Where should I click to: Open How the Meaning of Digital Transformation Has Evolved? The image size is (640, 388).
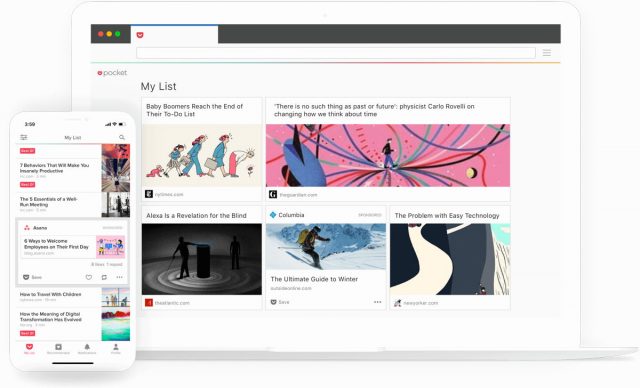pos(51,317)
